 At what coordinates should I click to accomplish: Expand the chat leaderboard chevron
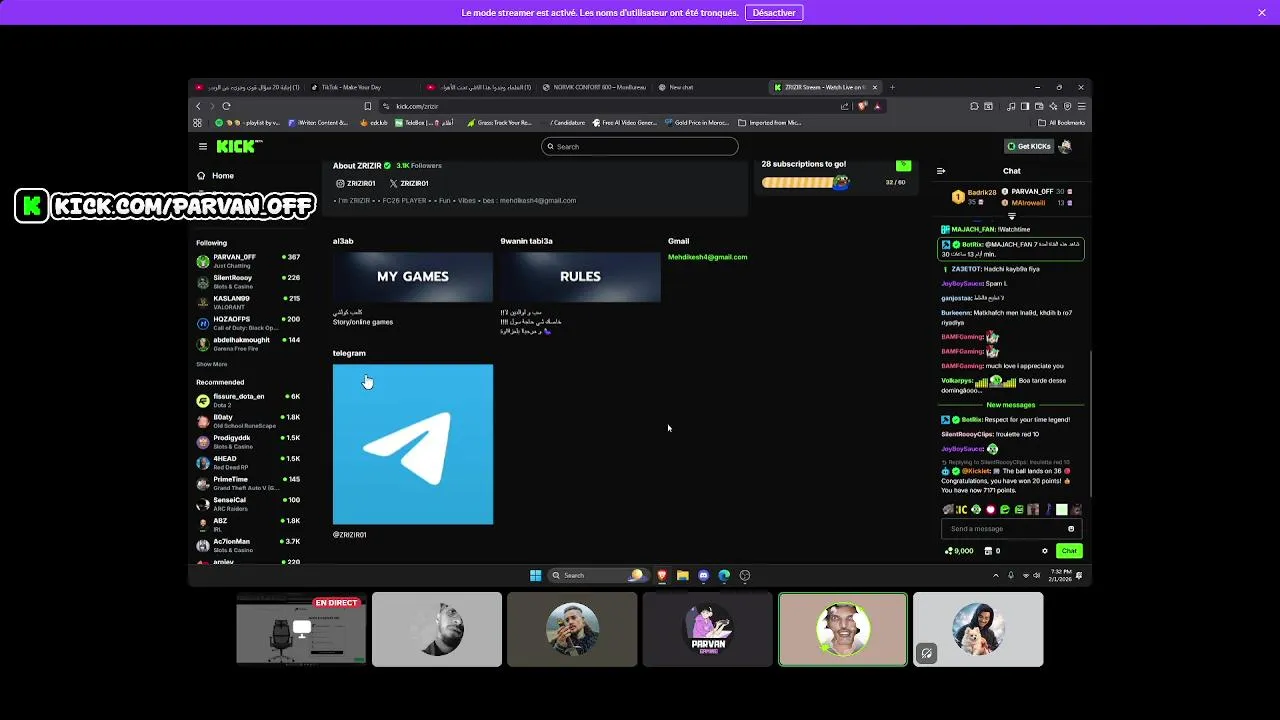[x=1011, y=216]
